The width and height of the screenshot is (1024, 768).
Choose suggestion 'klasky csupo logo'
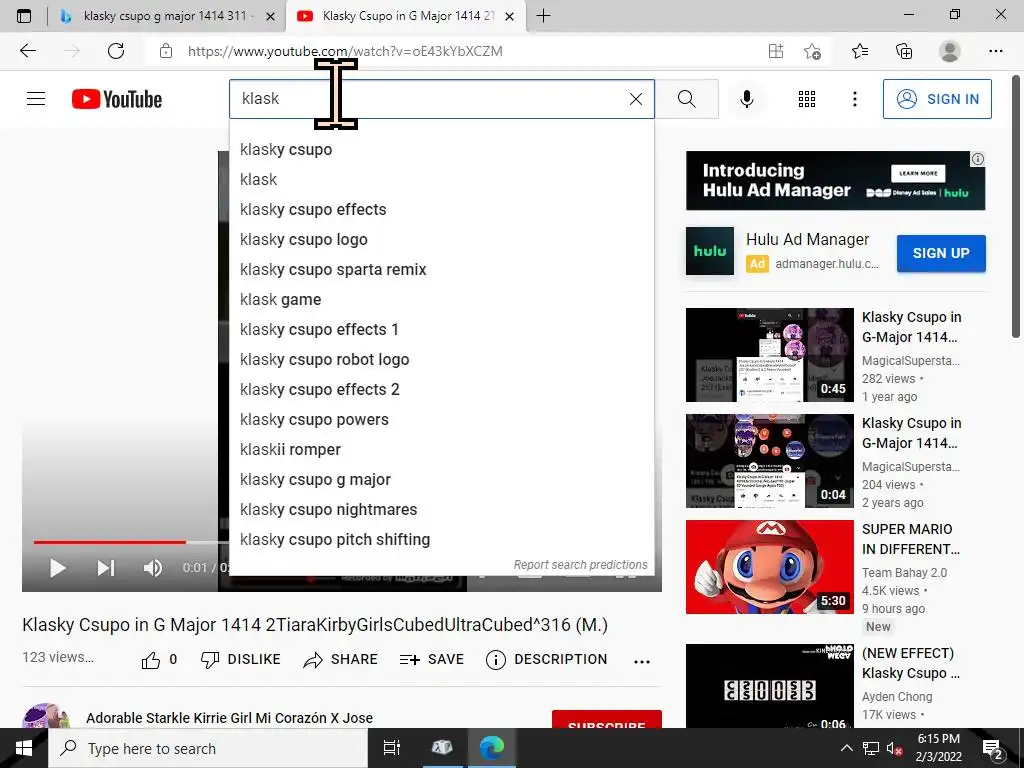441,240
